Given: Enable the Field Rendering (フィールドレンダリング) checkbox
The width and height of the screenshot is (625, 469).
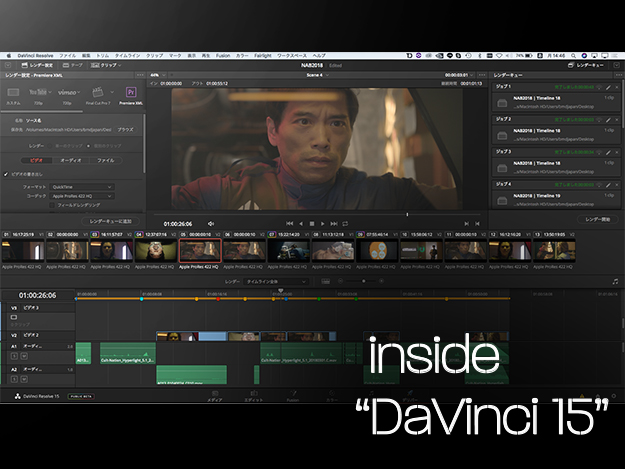Looking at the screenshot, I should [x=52, y=205].
